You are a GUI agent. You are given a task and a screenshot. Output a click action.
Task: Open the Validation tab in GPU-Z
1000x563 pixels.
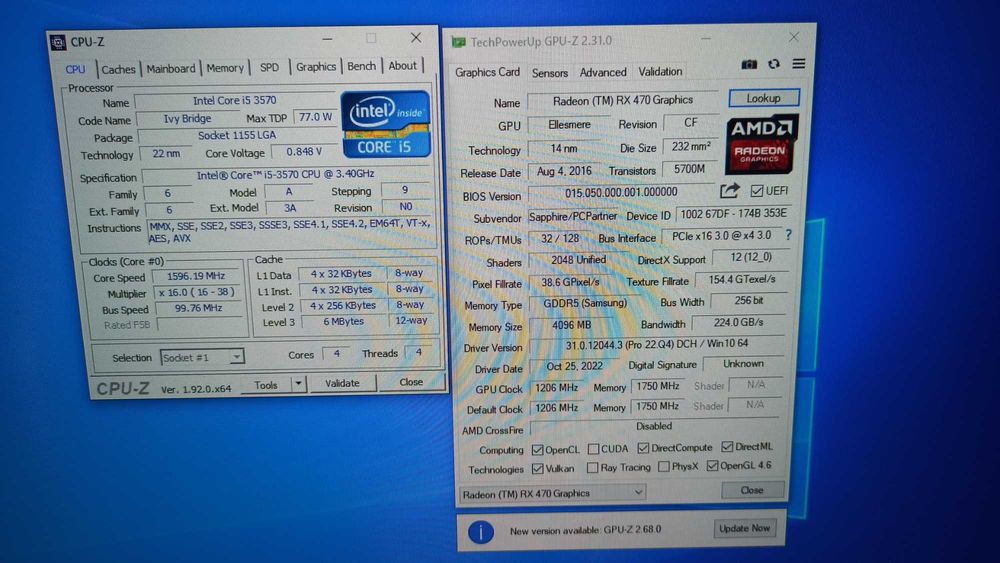click(x=660, y=71)
